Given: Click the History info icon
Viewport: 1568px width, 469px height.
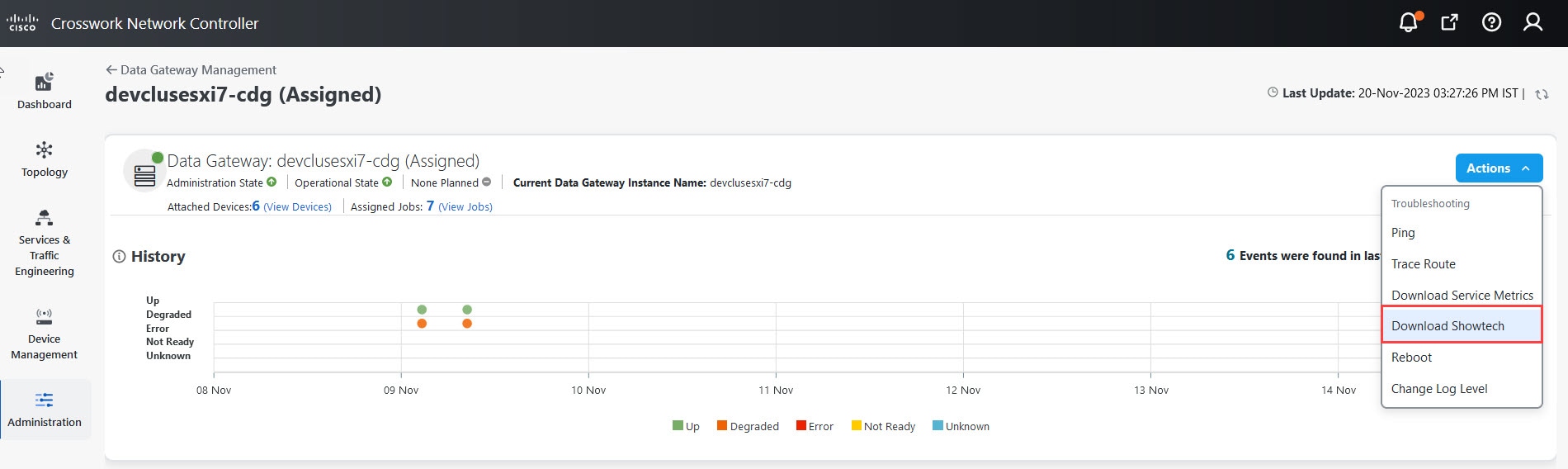Looking at the screenshot, I should point(119,257).
